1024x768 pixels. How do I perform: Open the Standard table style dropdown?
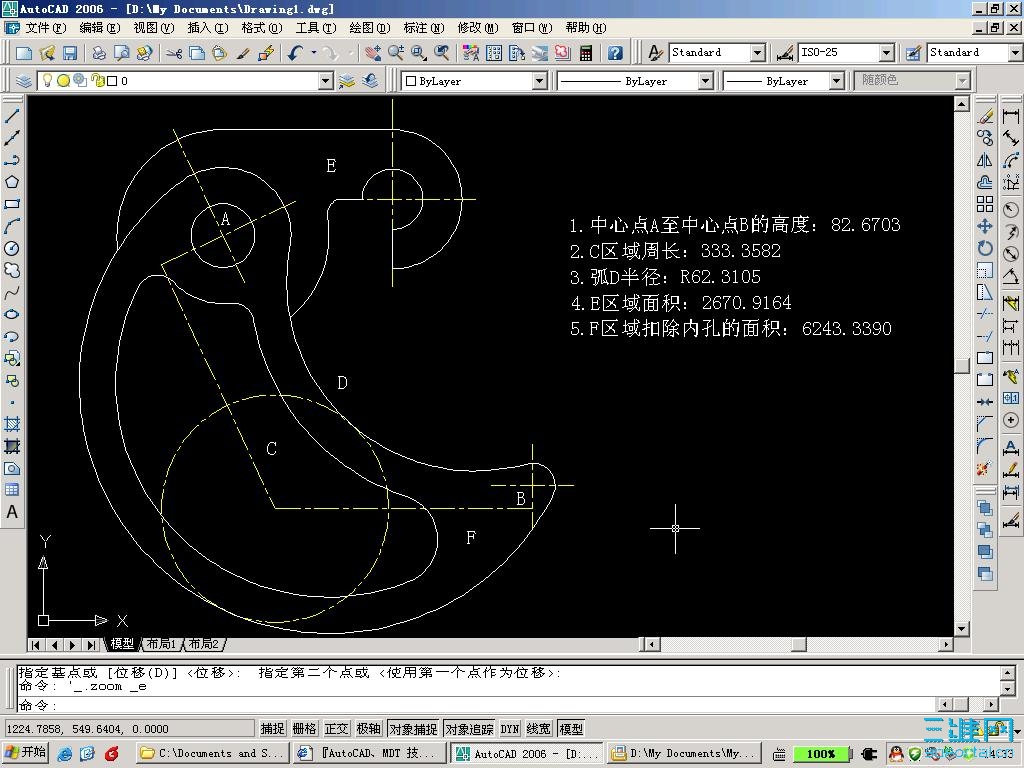(1016, 52)
